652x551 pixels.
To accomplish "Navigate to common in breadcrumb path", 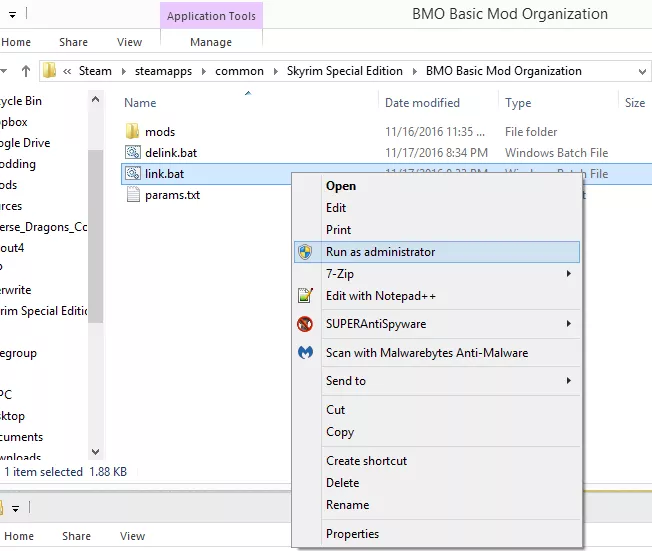I will (240, 71).
